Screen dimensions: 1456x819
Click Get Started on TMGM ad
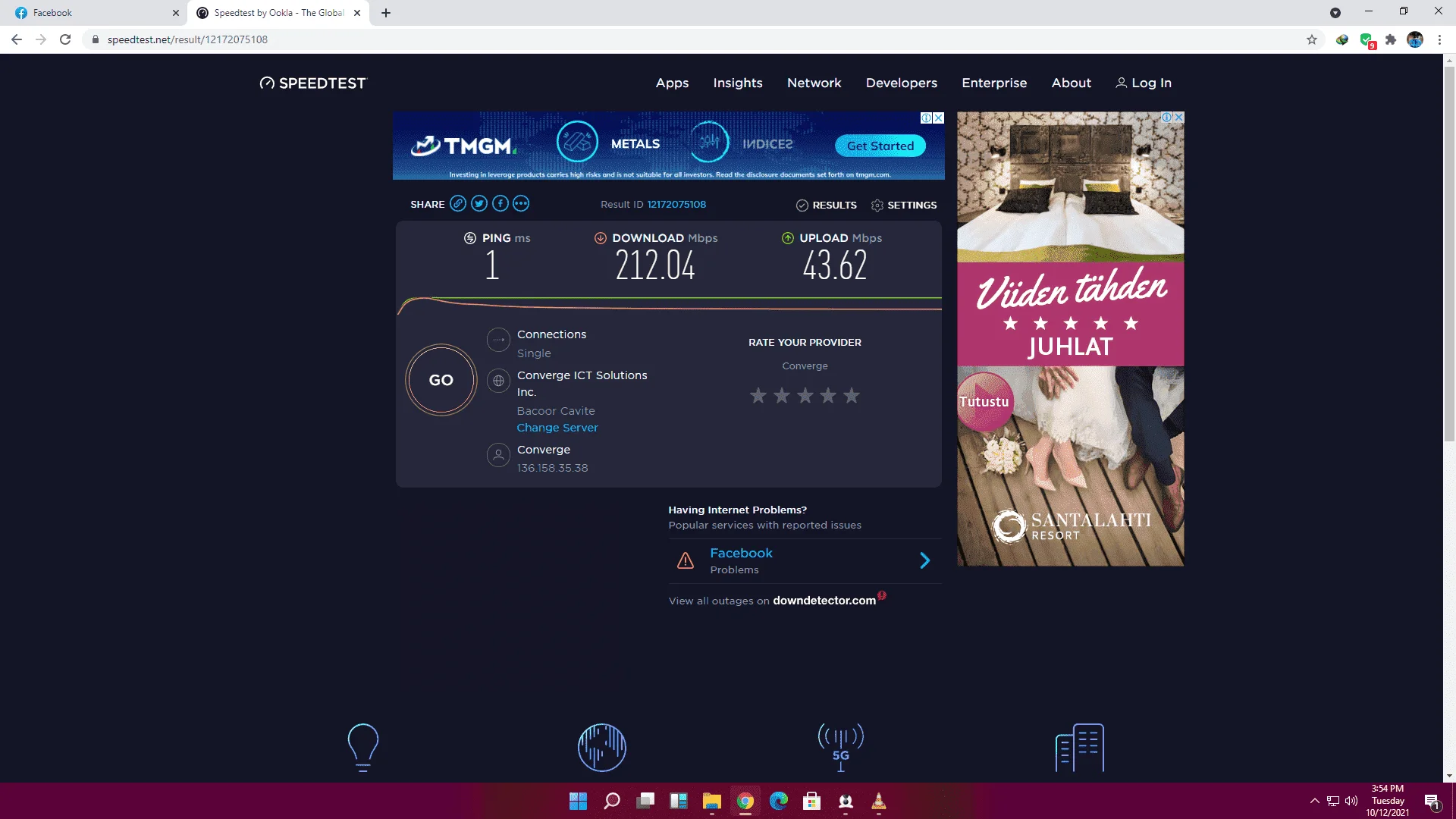pos(880,146)
